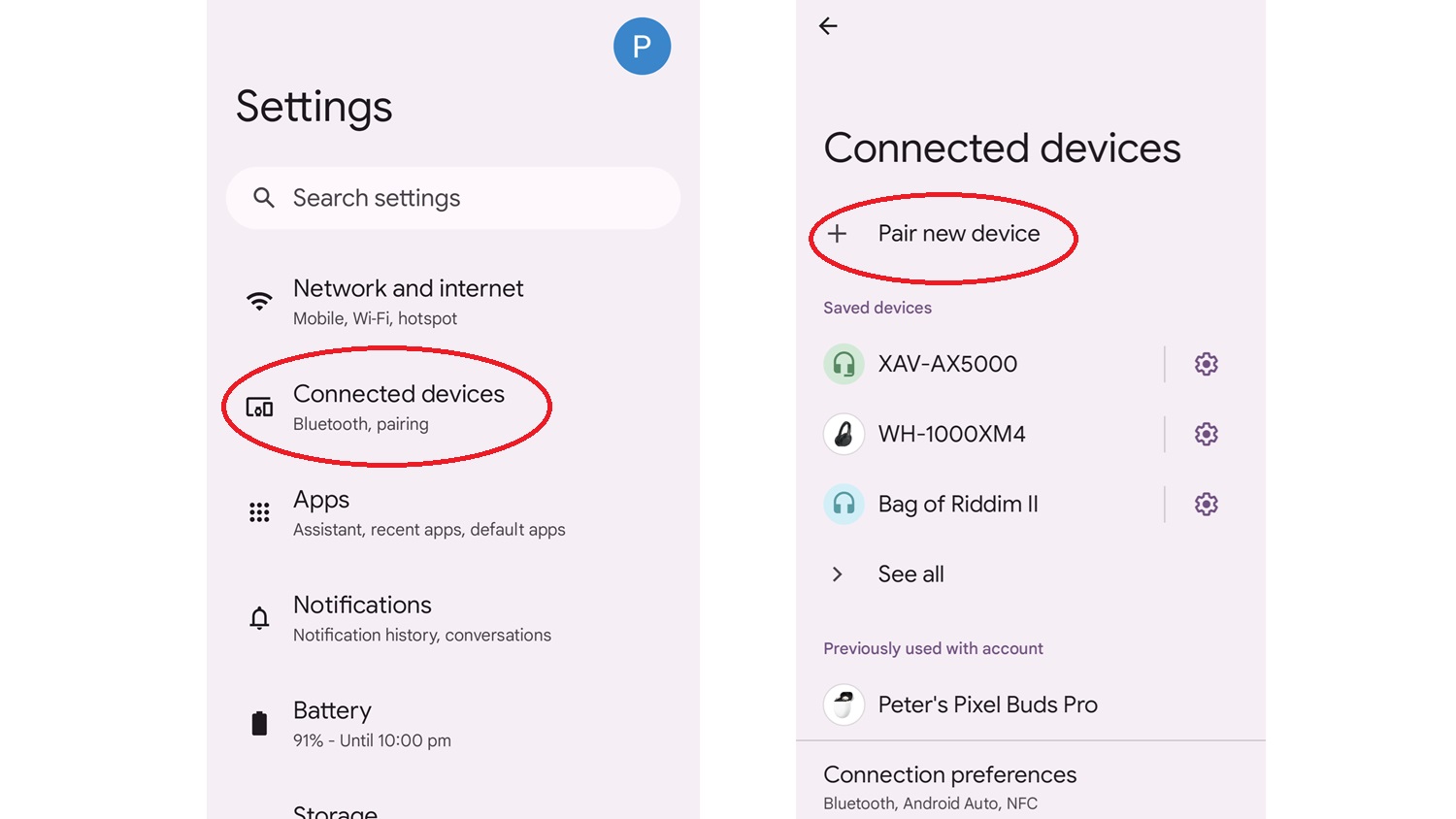The height and width of the screenshot is (819, 1456).
Task: Open Connection preferences
Action: 949,786
